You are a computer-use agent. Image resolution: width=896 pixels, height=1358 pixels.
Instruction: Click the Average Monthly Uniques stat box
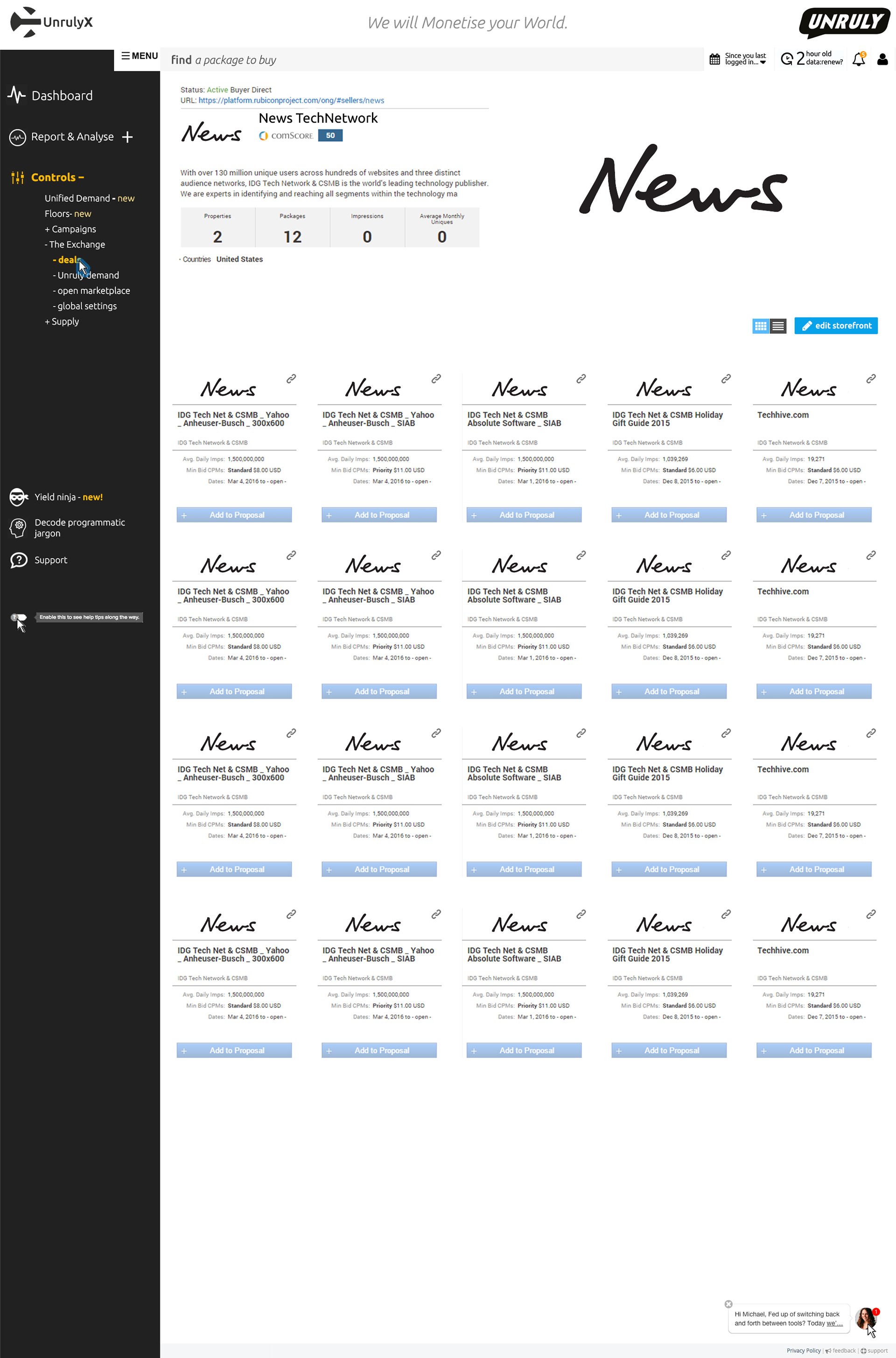(442, 228)
